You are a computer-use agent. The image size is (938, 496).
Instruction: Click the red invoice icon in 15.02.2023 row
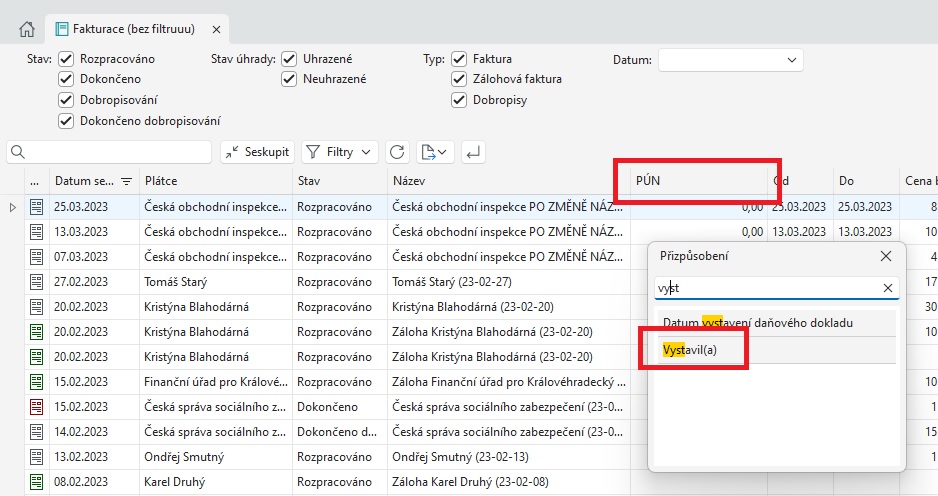click(x=37, y=407)
